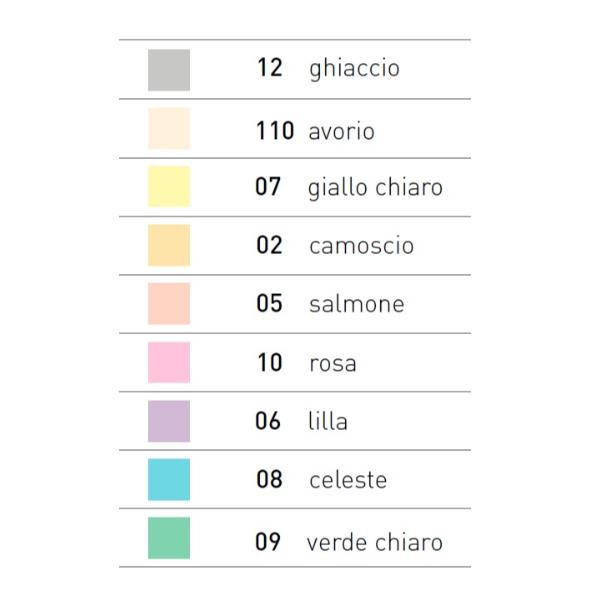The width and height of the screenshot is (600, 600).
Task: Select the salmone color swatch
Action: click(169, 304)
